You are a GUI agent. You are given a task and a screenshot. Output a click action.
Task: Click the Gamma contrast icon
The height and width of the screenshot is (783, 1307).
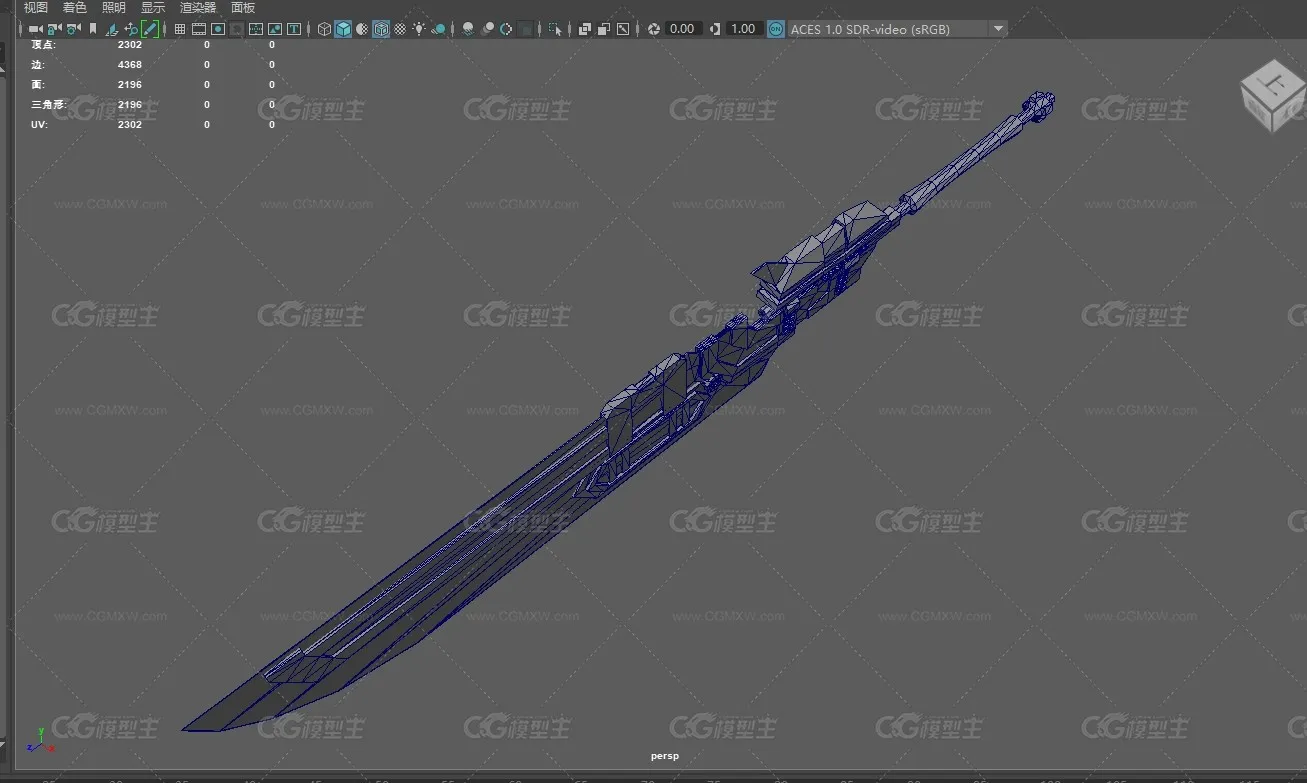714,29
